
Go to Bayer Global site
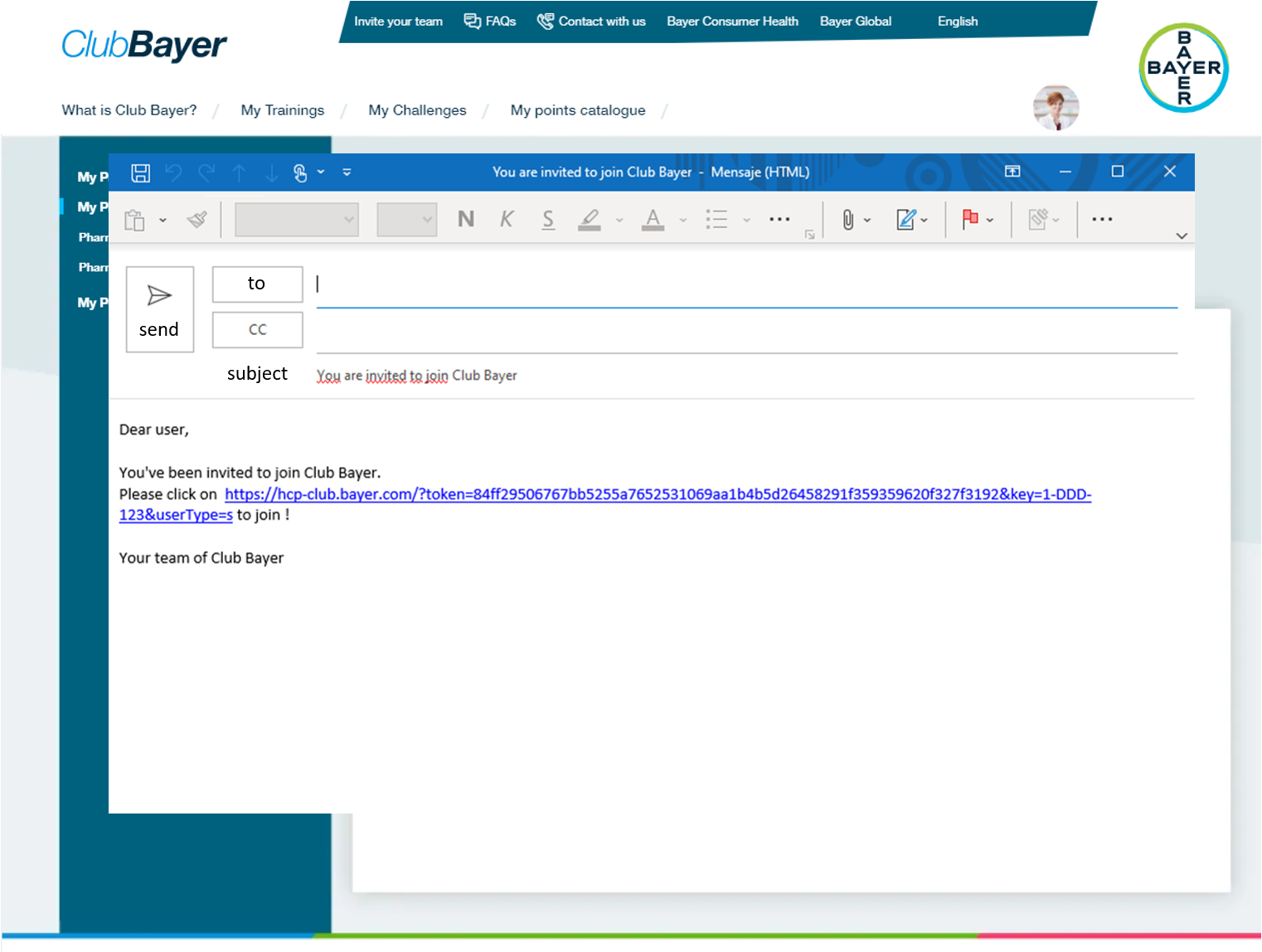tap(856, 22)
